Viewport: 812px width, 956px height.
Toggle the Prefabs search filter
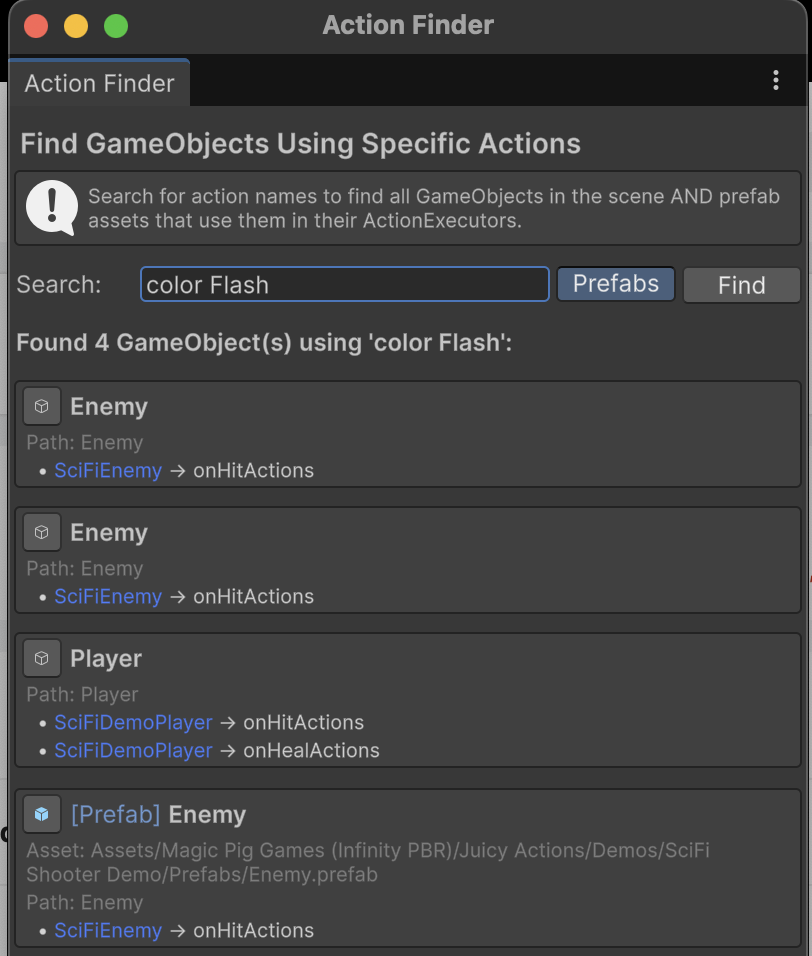pos(615,284)
